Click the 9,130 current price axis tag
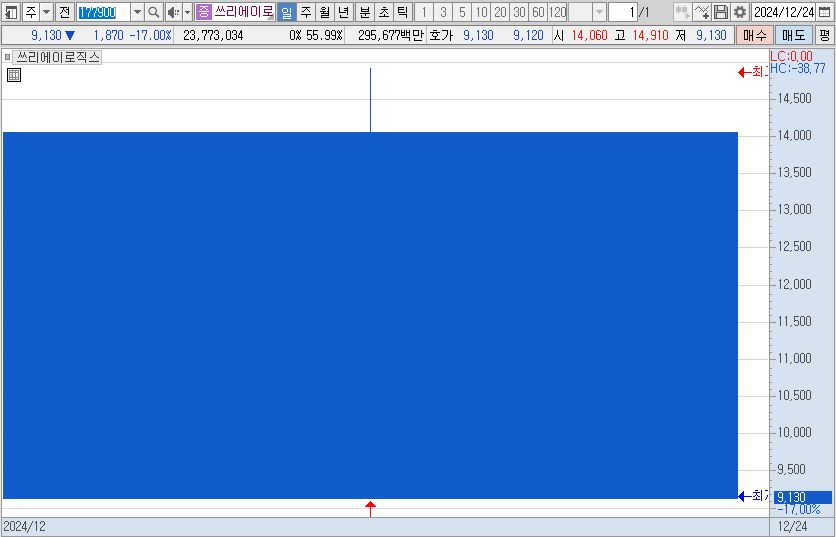Viewport: 836px width, 537px height. point(802,497)
